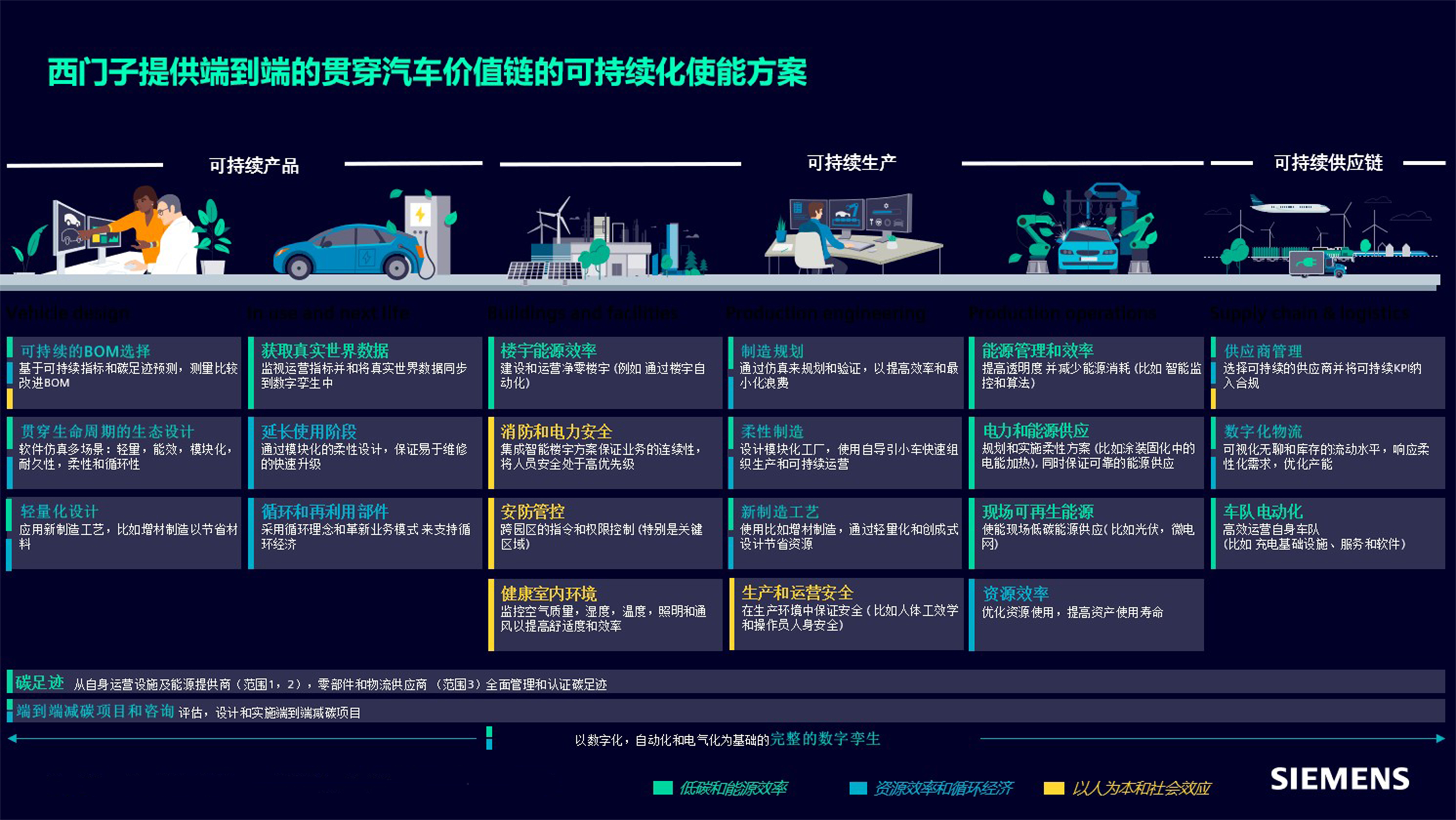The height and width of the screenshot is (820, 1456).
Task: Click the blue electric car charging illustration
Action: tap(365, 235)
